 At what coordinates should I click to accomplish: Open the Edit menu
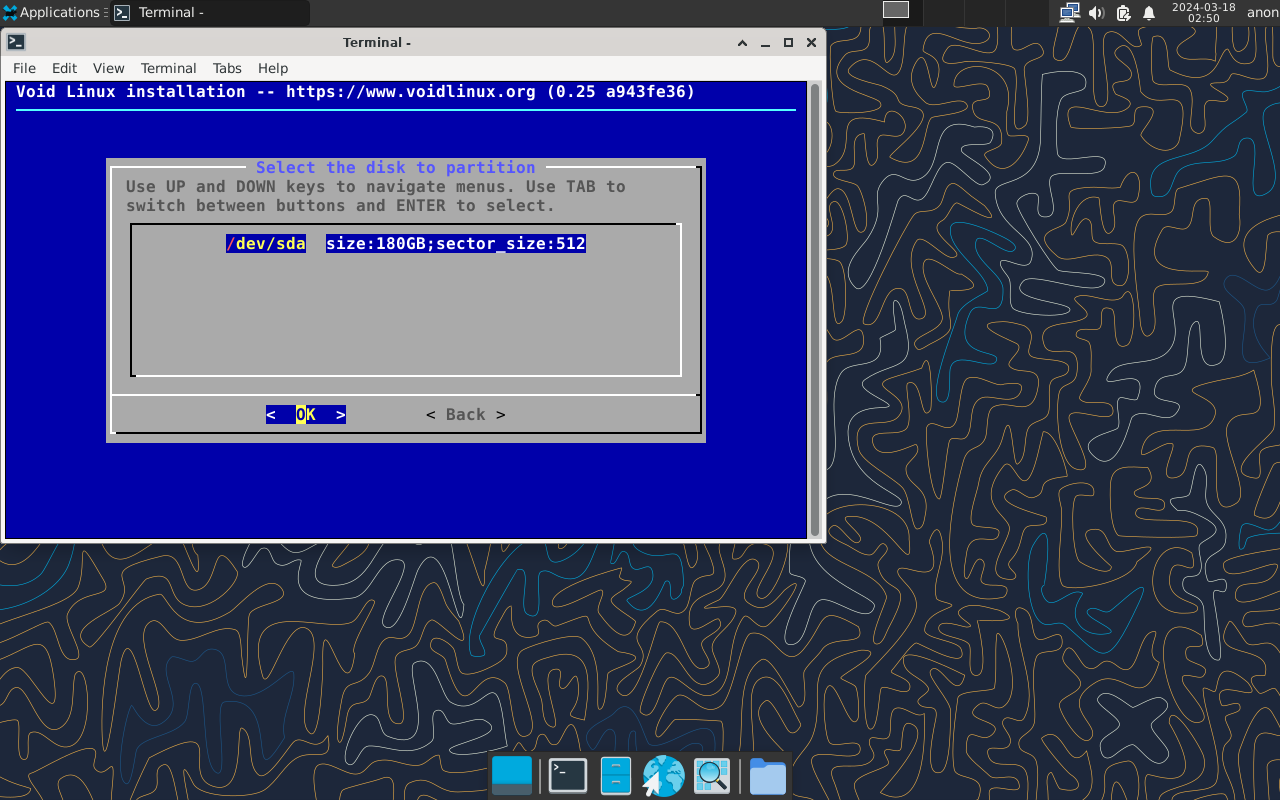coord(64,68)
